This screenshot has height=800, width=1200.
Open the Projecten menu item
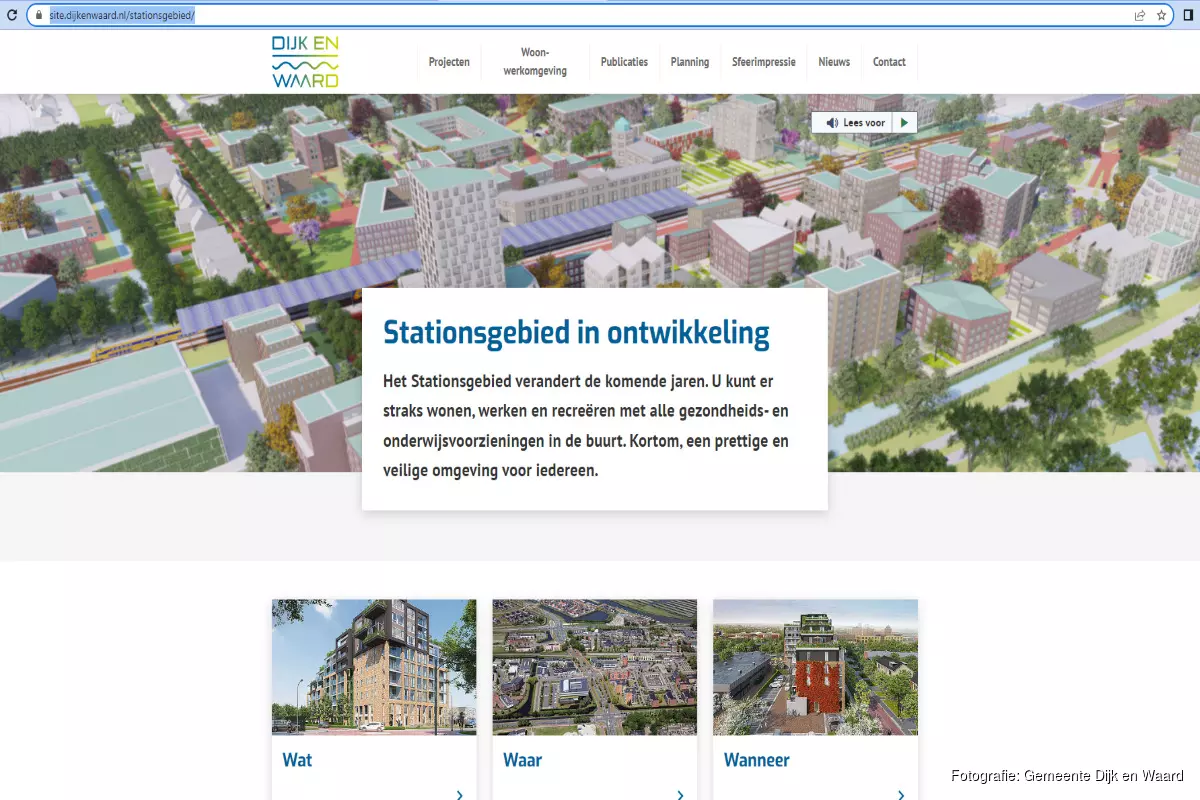click(x=449, y=62)
